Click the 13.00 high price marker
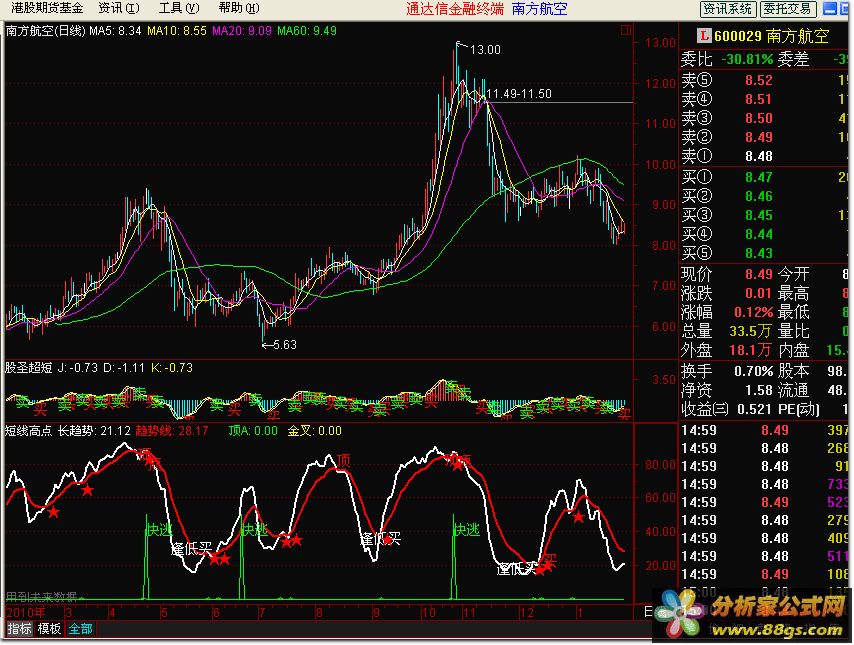The height and width of the screenshot is (645, 854). [x=485, y=50]
